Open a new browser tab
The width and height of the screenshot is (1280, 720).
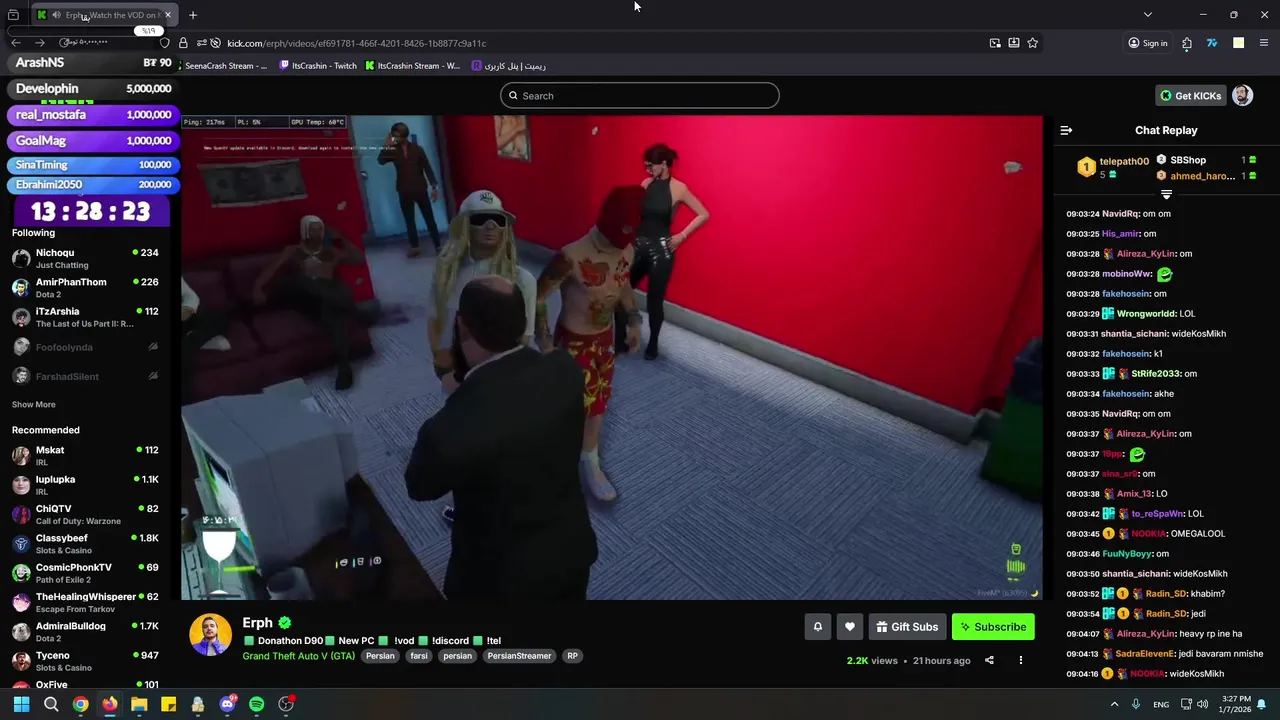tap(193, 15)
